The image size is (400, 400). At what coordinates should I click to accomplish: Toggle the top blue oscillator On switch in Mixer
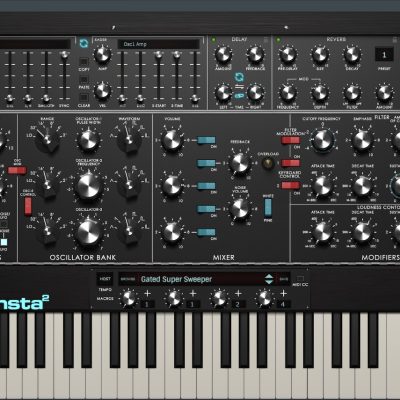pos(207,140)
